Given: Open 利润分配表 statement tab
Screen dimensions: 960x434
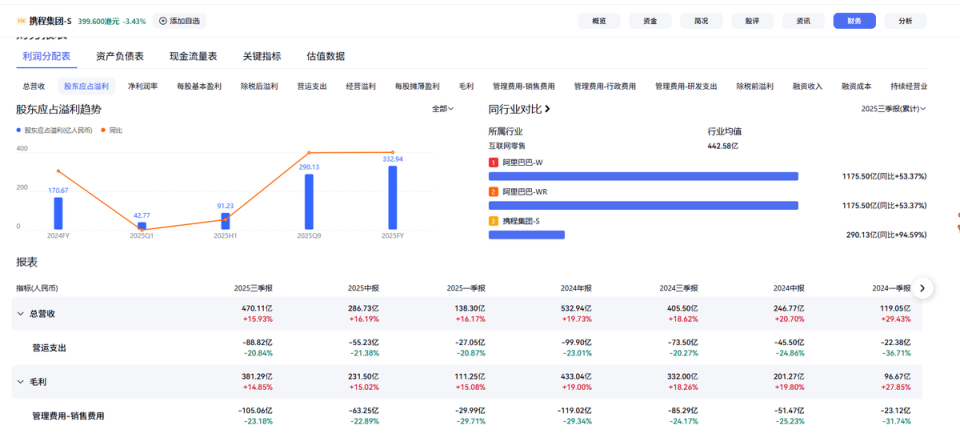Looking at the screenshot, I should pos(47,56).
